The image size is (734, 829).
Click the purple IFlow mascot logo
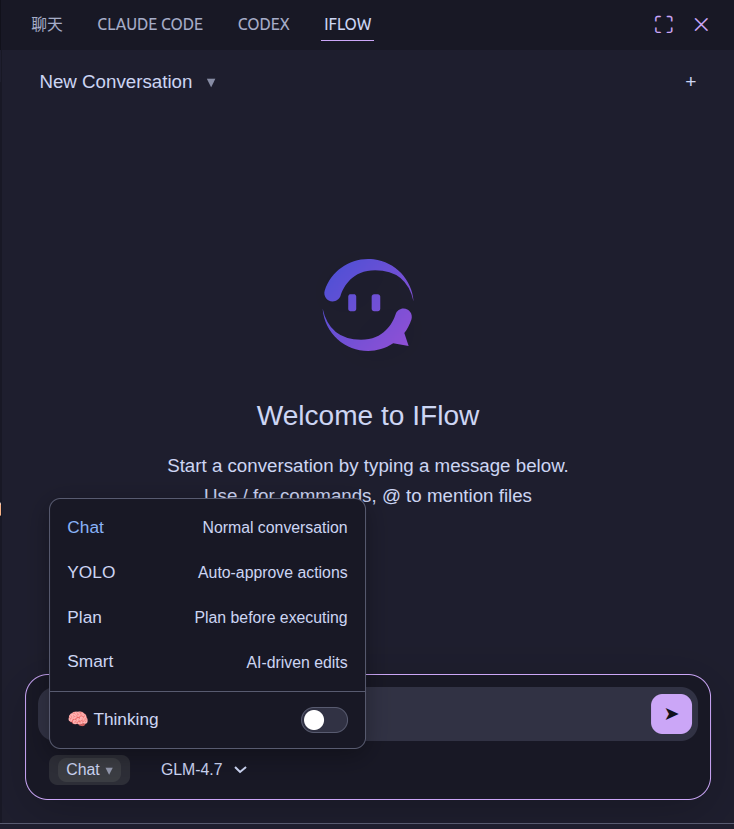[367, 304]
